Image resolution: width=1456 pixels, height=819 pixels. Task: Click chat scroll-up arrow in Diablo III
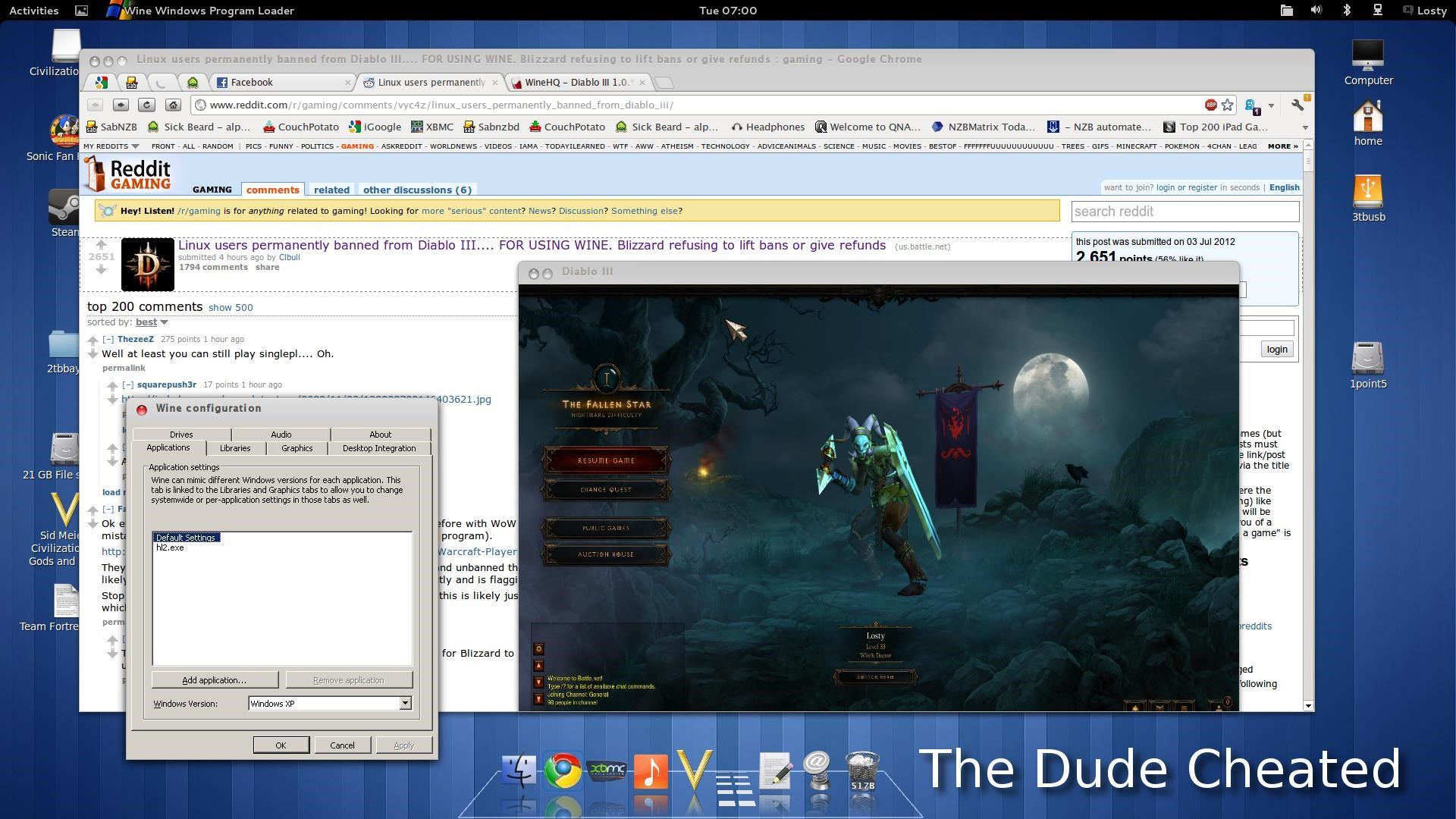[538, 665]
